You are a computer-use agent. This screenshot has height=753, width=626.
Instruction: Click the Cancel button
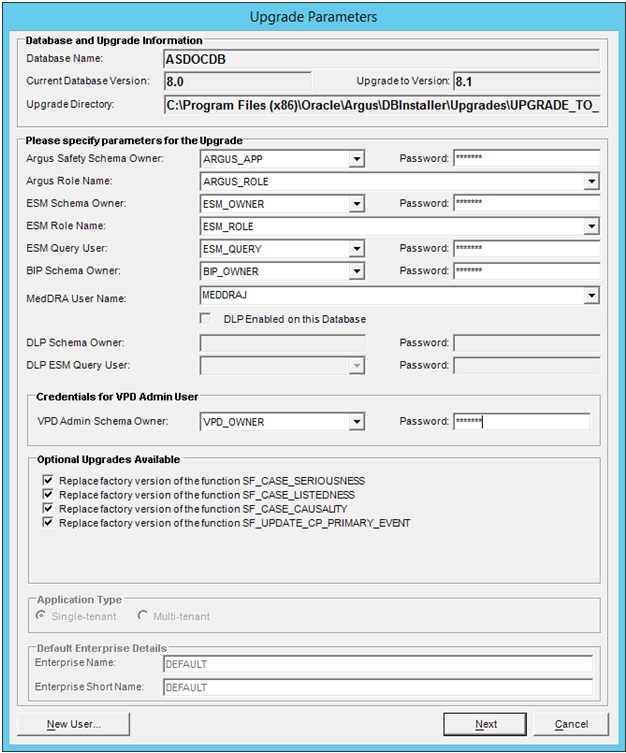(571, 724)
